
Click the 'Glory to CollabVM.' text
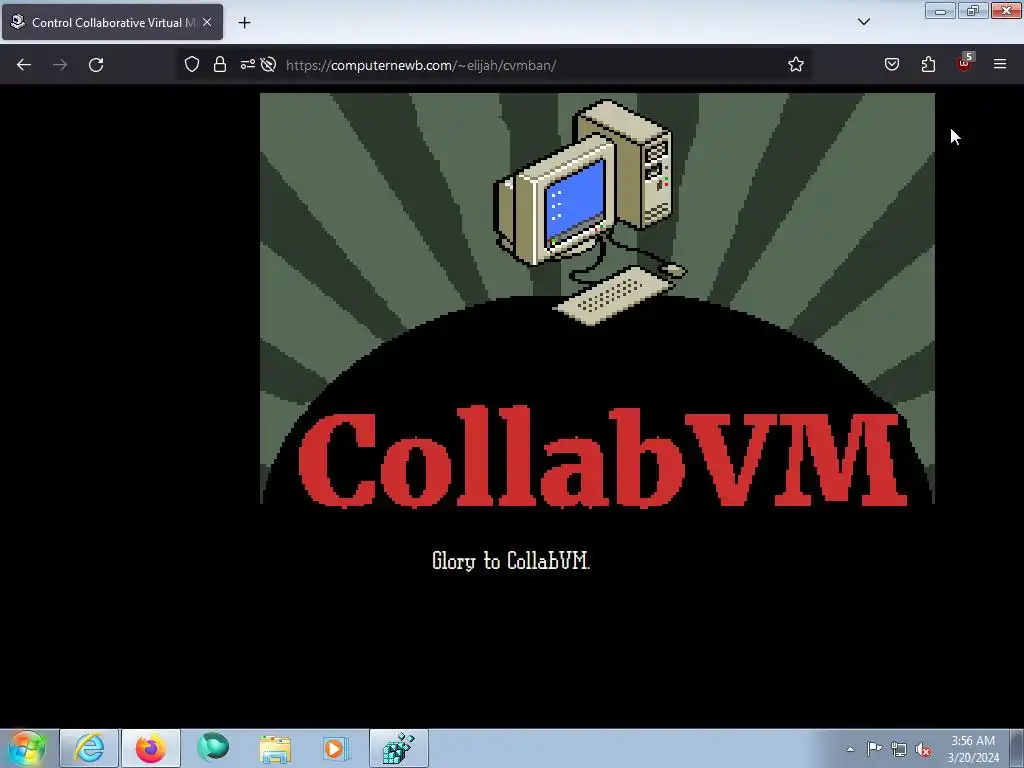511,561
